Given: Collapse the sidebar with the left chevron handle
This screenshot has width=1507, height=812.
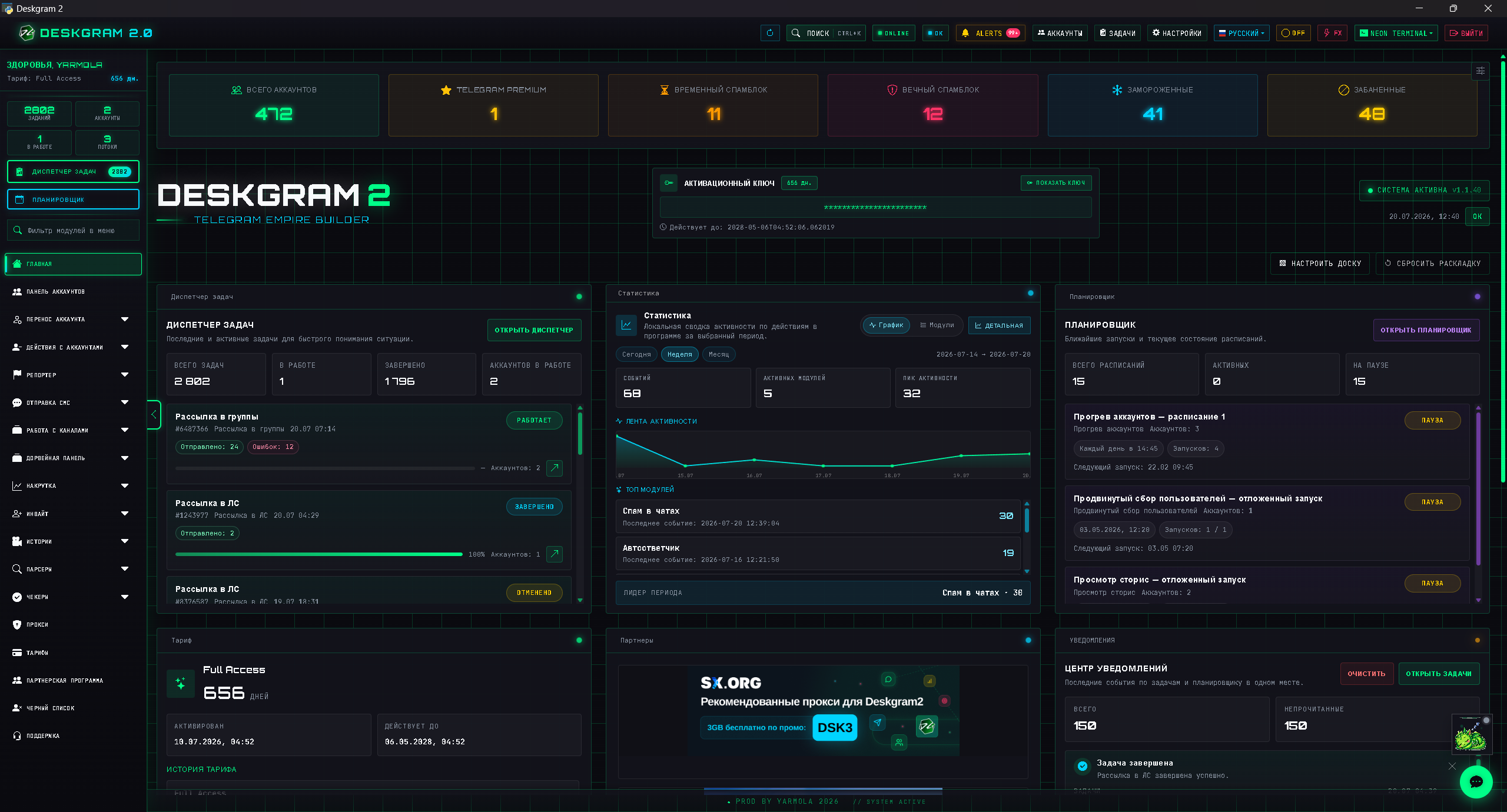Looking at the screenshot, I should click(154, 415).
